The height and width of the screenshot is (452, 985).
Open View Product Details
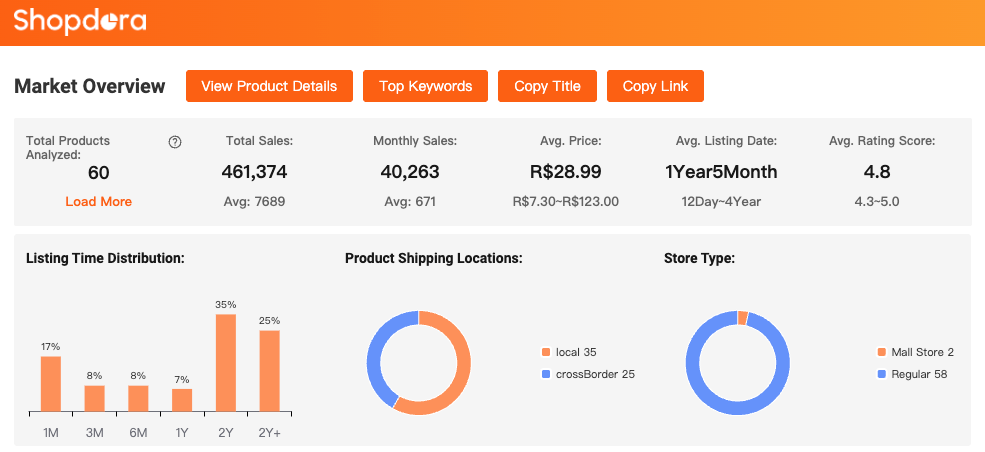[269, 86]
